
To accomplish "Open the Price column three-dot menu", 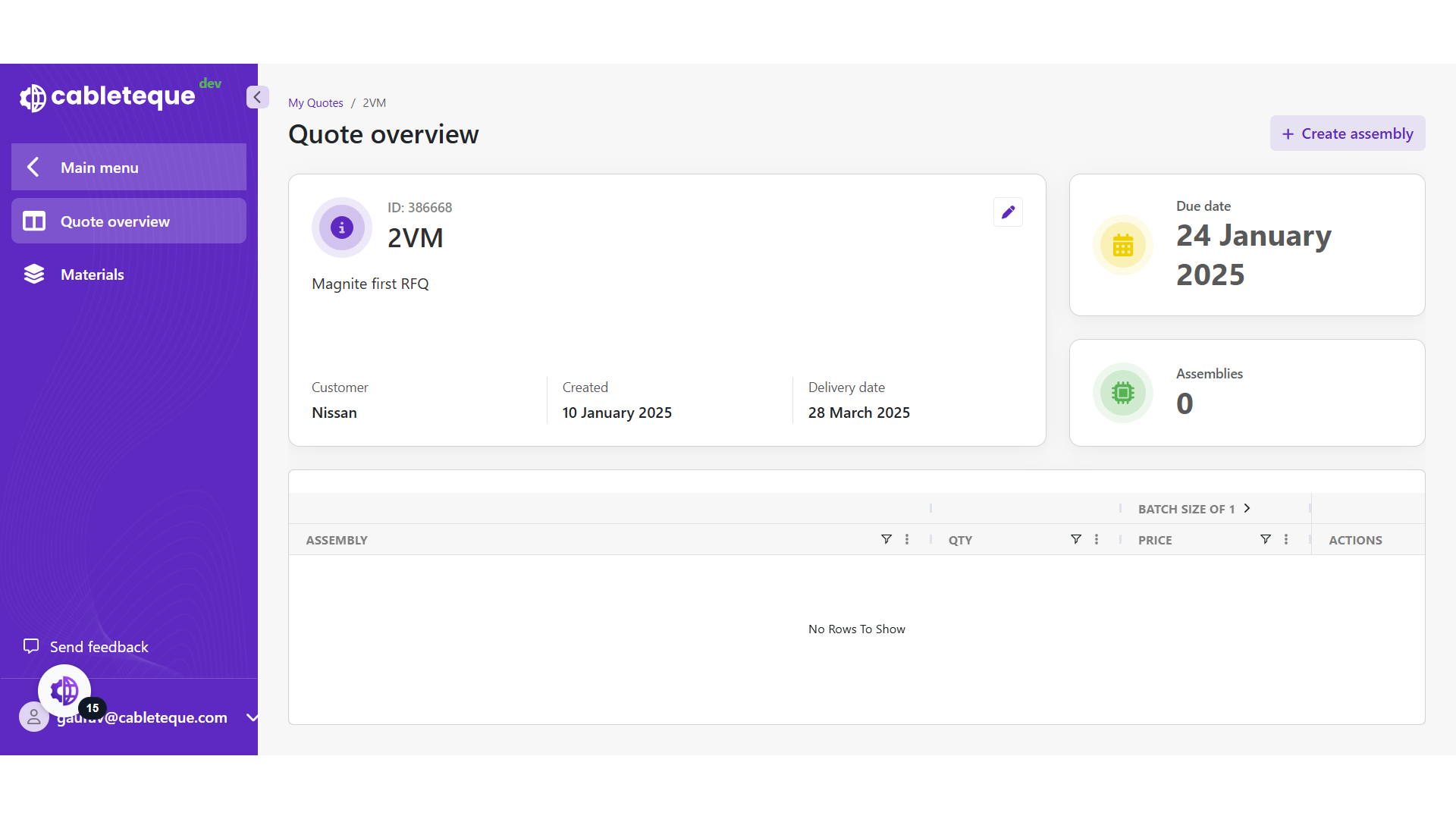I will pyautogui.click(x=1286, y=539).
